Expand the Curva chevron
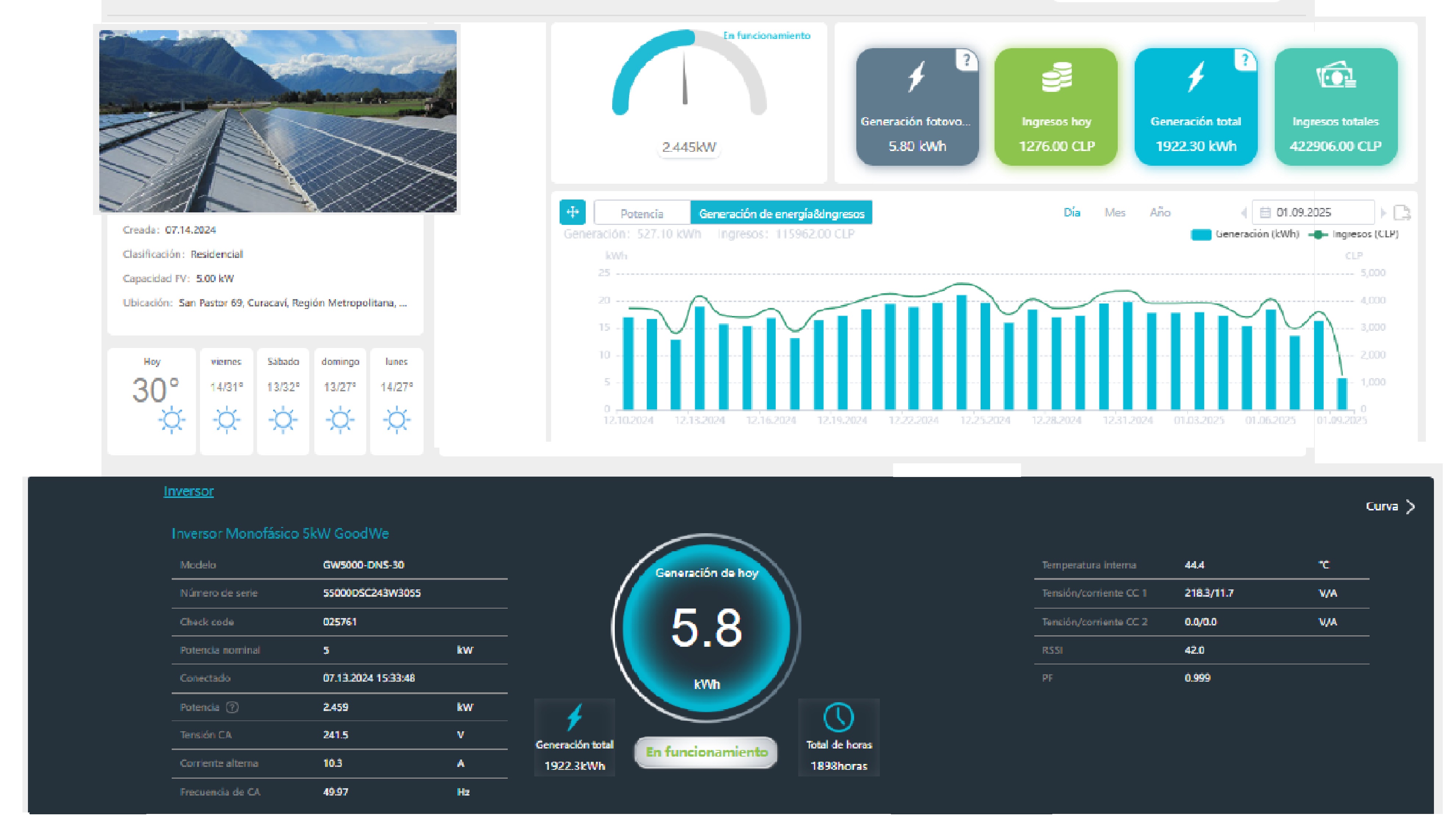 pos(1410,506)
